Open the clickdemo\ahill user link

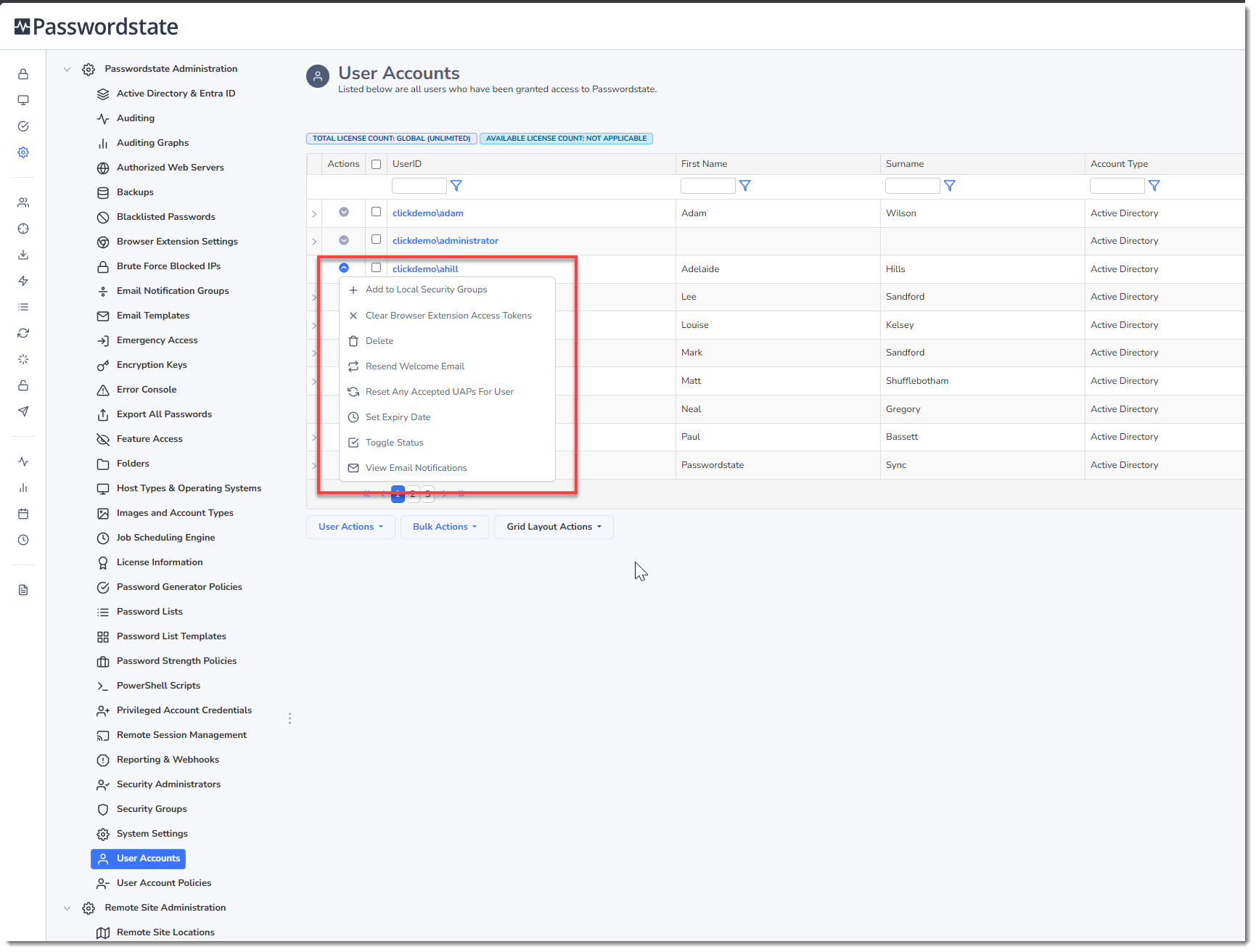pos(425,269)
